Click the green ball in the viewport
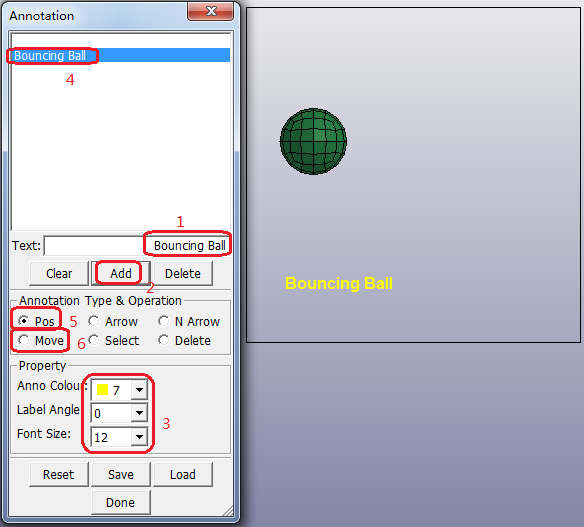 pyautogui.click(x=313, y=141)
